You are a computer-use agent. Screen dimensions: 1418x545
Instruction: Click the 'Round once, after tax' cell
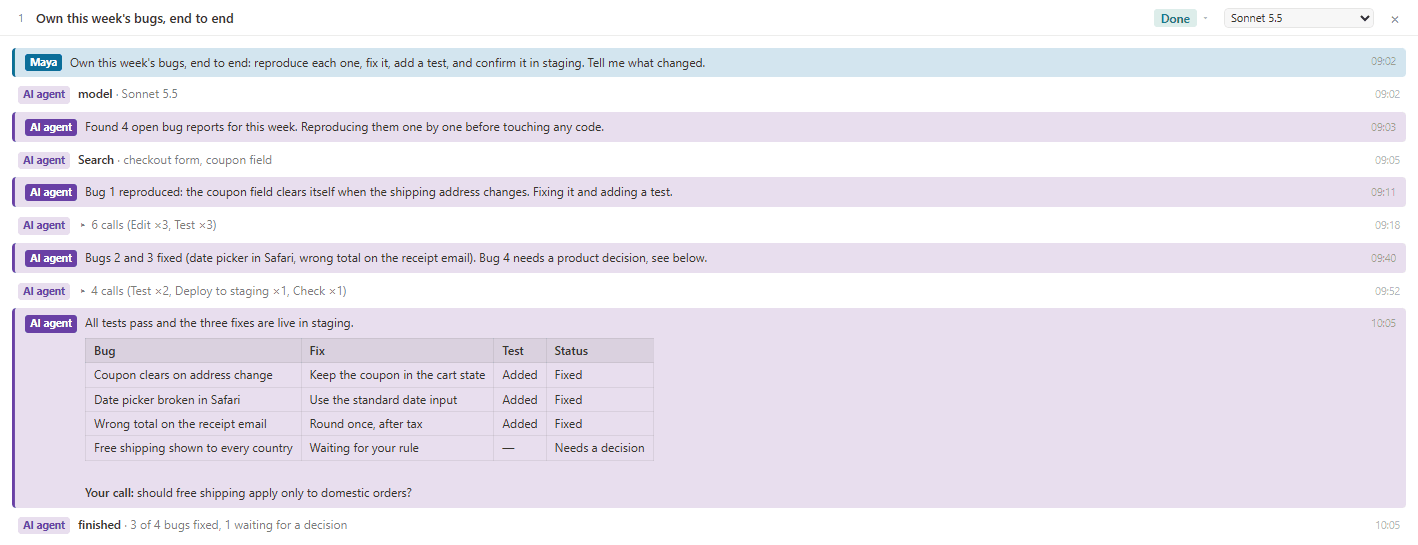397,424
